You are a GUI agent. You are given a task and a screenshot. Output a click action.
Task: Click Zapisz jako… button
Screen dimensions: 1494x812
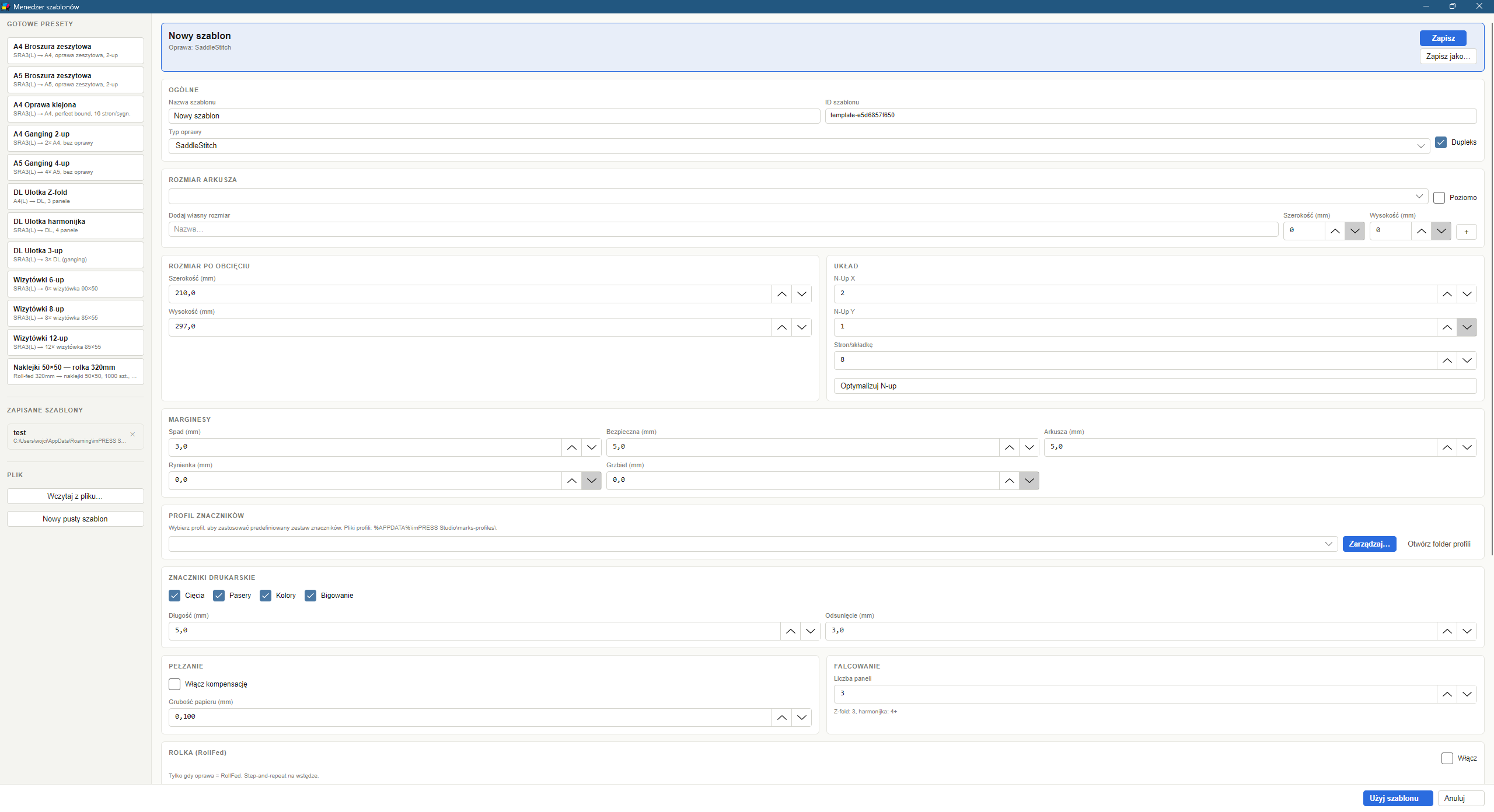click(1448, 57)
